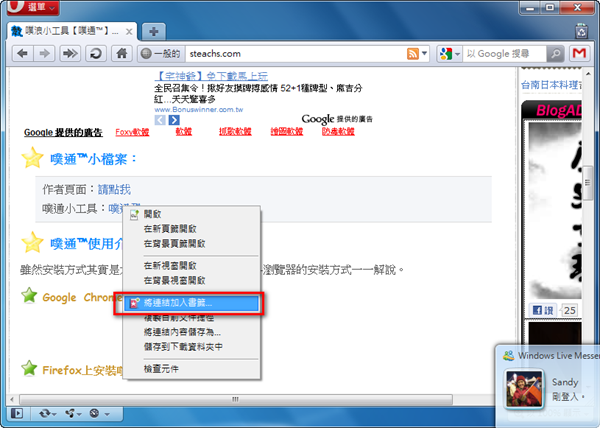Go back to previous page
This screenshot has height=428, width=600.
click(23, 54)
